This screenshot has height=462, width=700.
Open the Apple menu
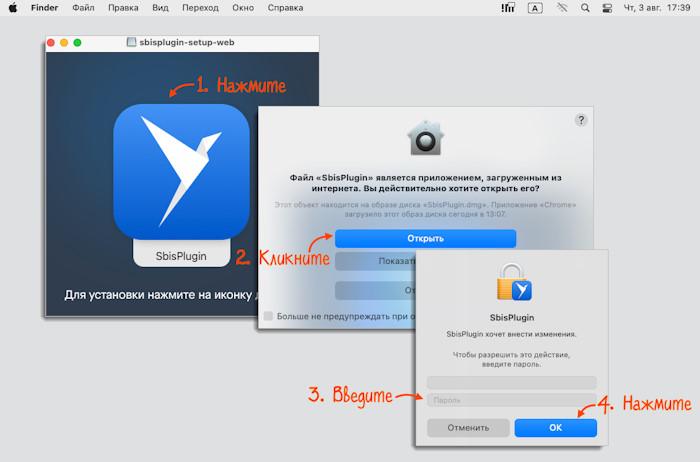click(13, 8)
